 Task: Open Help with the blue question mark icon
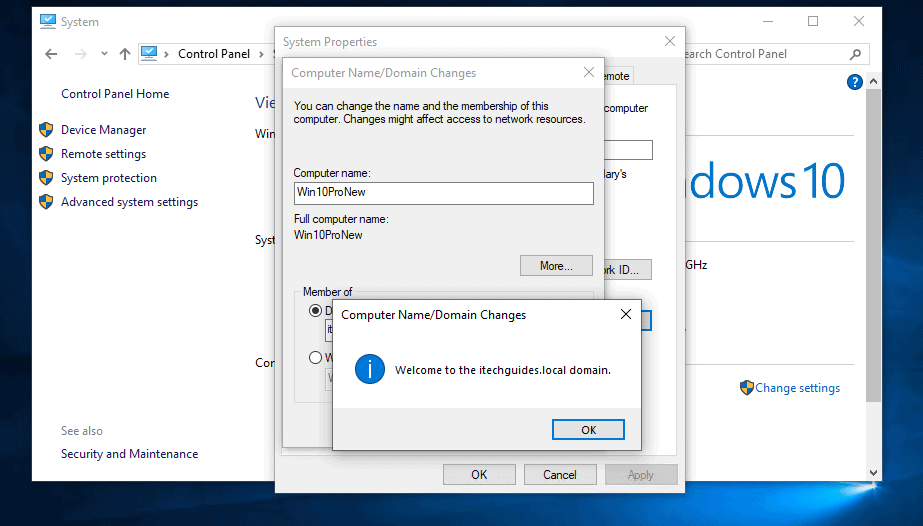click(855, 82)
